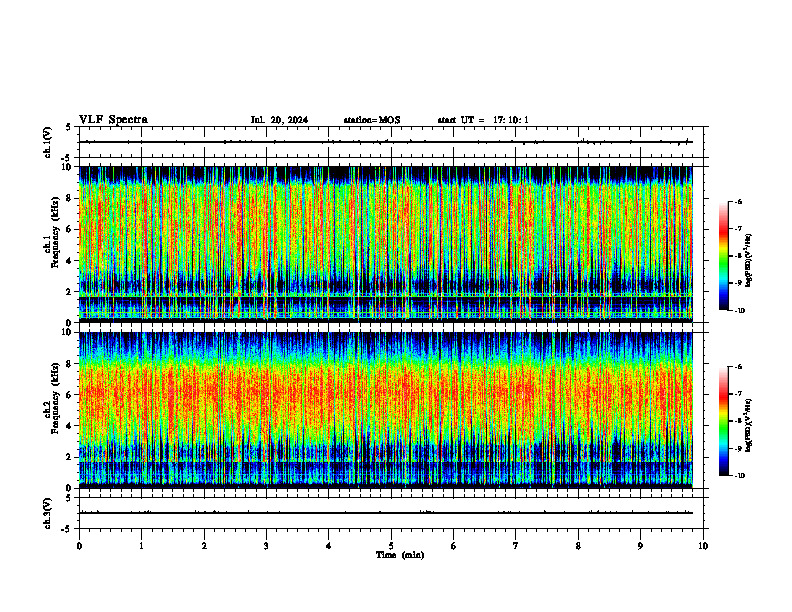Image resolution: width=792 pixels, height=612 pixels.
Task: Select the "ch.1(V)" waveform axis label
Action: pos(48,142)
